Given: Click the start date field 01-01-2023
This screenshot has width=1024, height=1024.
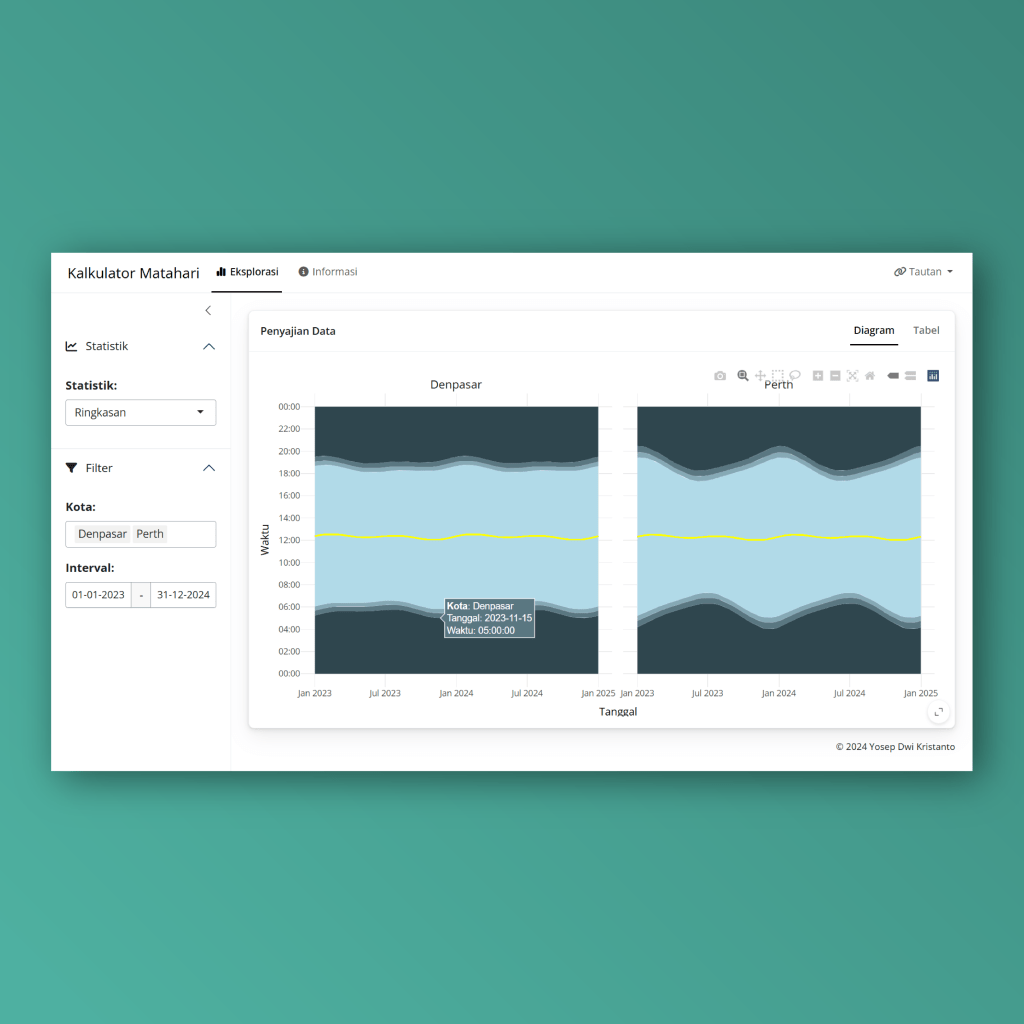Looking at the screenshot, I should [x=98, y=595].
